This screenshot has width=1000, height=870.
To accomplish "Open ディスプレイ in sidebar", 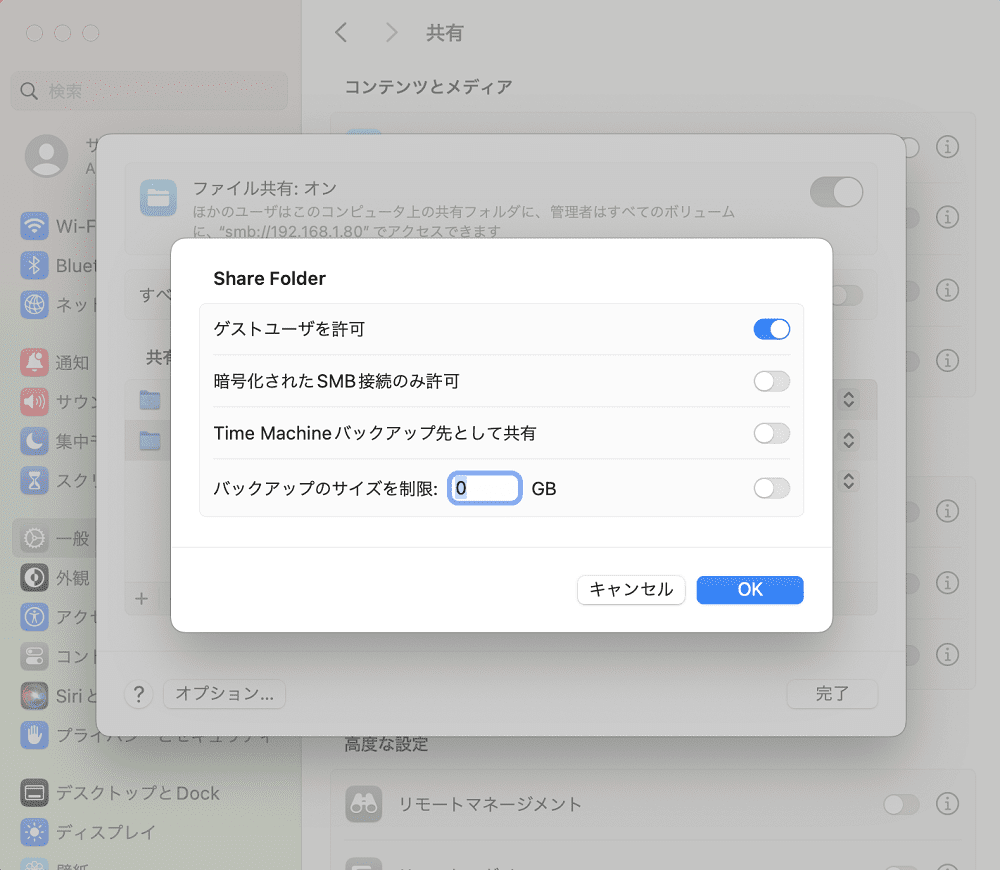I will click(x=88, y=832).
